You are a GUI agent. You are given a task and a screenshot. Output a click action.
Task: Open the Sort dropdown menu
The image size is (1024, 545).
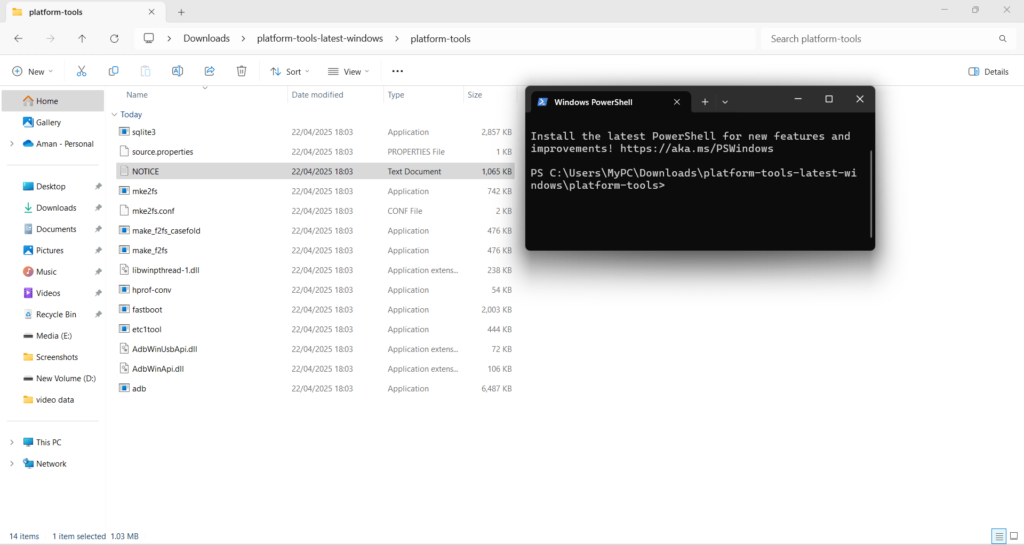[290, 71]
